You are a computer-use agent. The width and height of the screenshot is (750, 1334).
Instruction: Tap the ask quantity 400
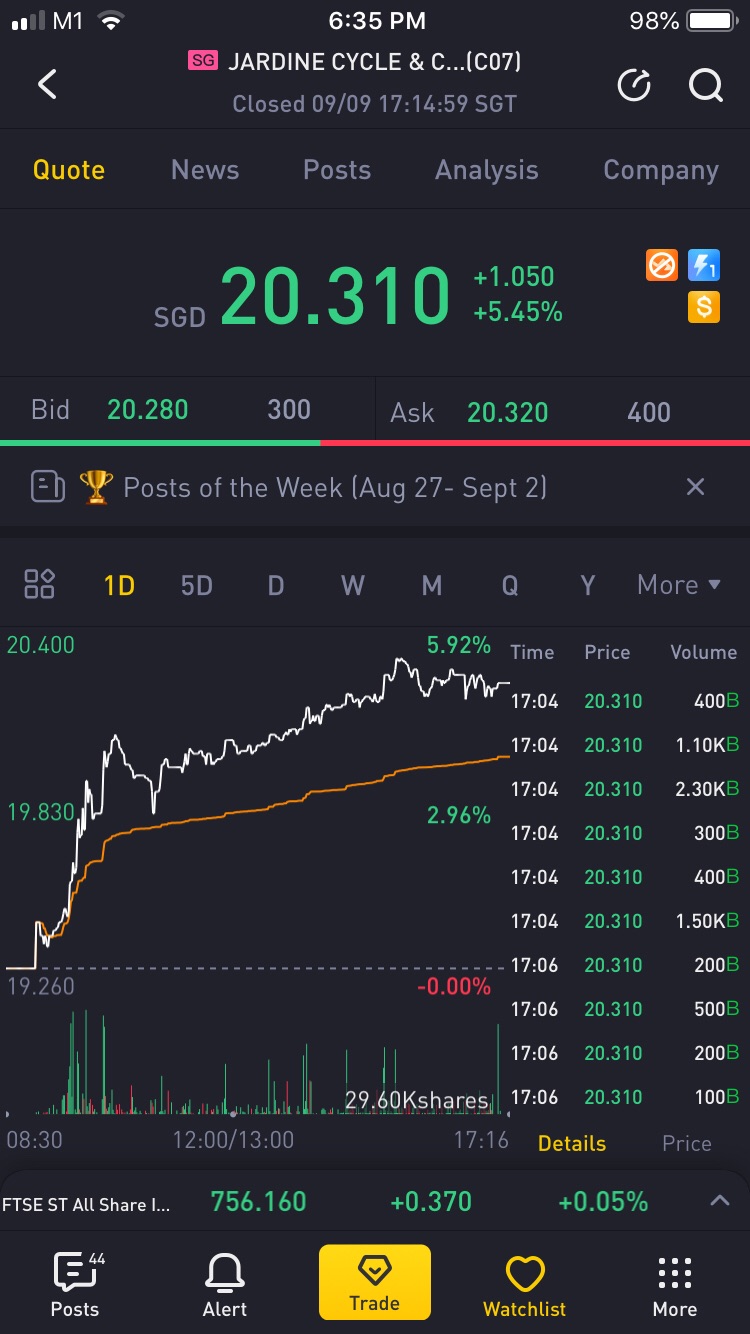pyautogui.click(x=649, y=412)
